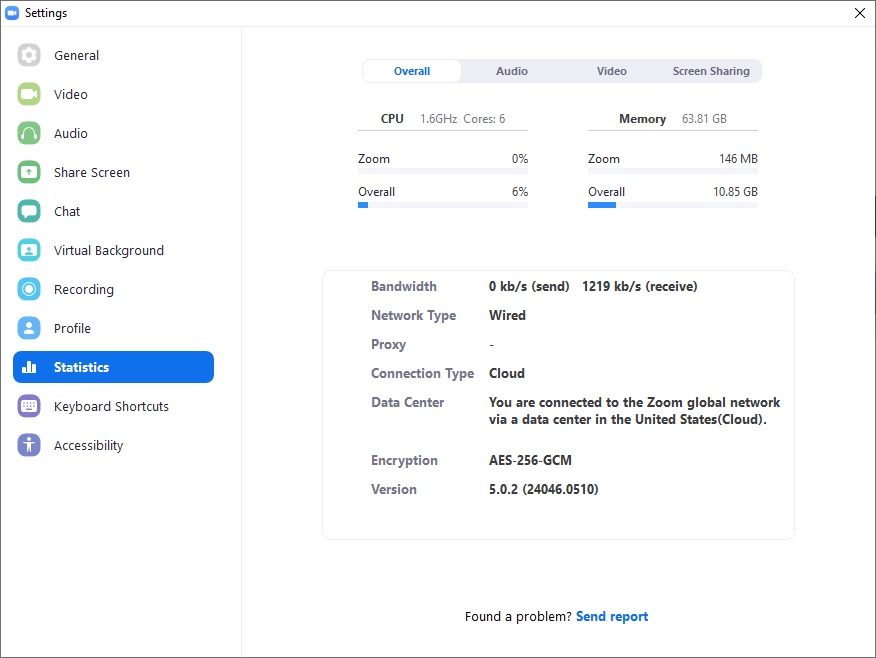Open Keyboard Shortcuts settings
Screen dimensions: 876x658
click(x=113, y=406)
